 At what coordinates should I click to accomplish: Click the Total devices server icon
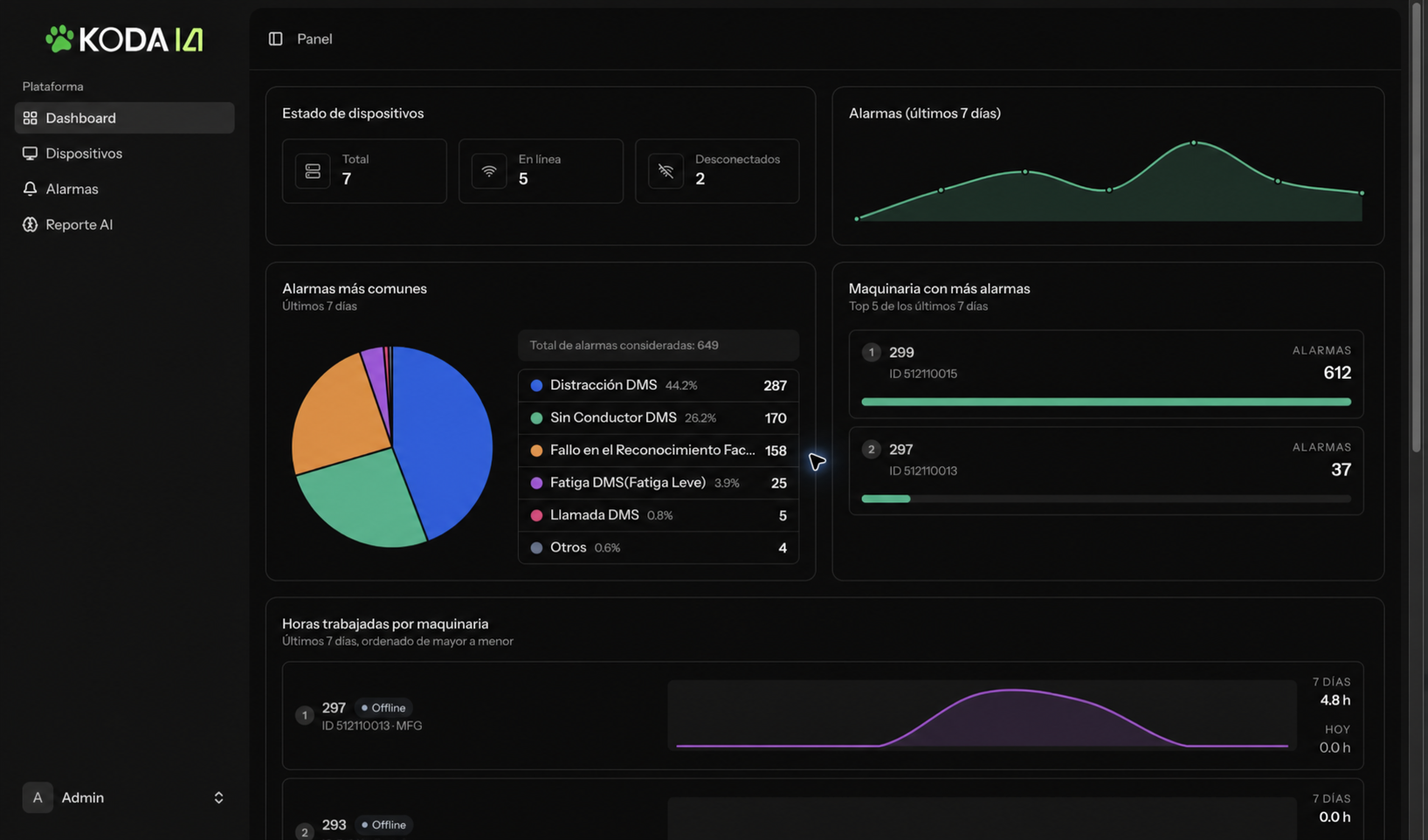[313, 171]
